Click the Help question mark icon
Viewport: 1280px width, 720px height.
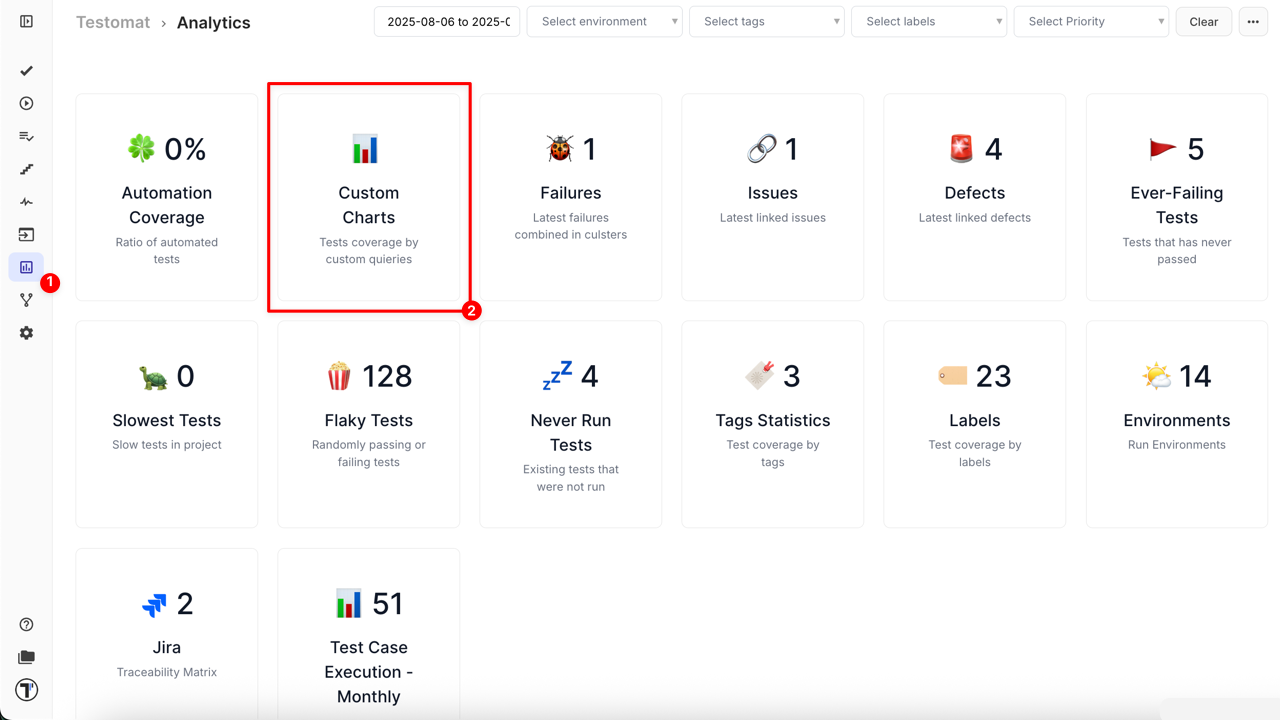click(27, 625)
